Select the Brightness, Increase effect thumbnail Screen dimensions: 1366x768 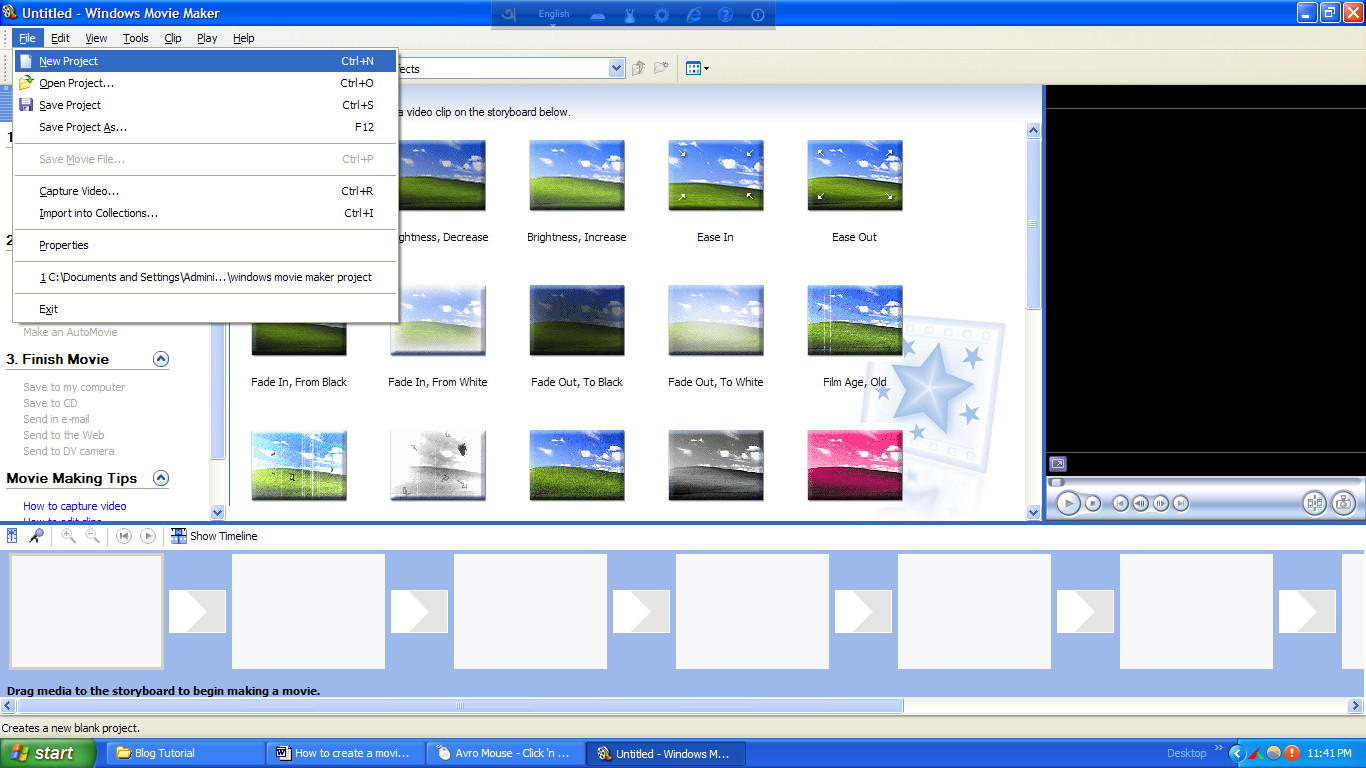click(576, 175)
